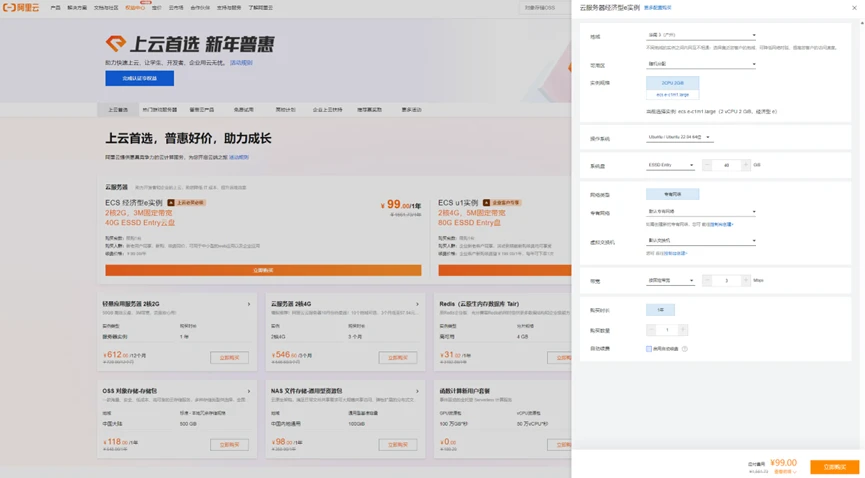
Task: Click the diamond logo beside 上云首选 新年普惠
Action: [x=116, y=44]
